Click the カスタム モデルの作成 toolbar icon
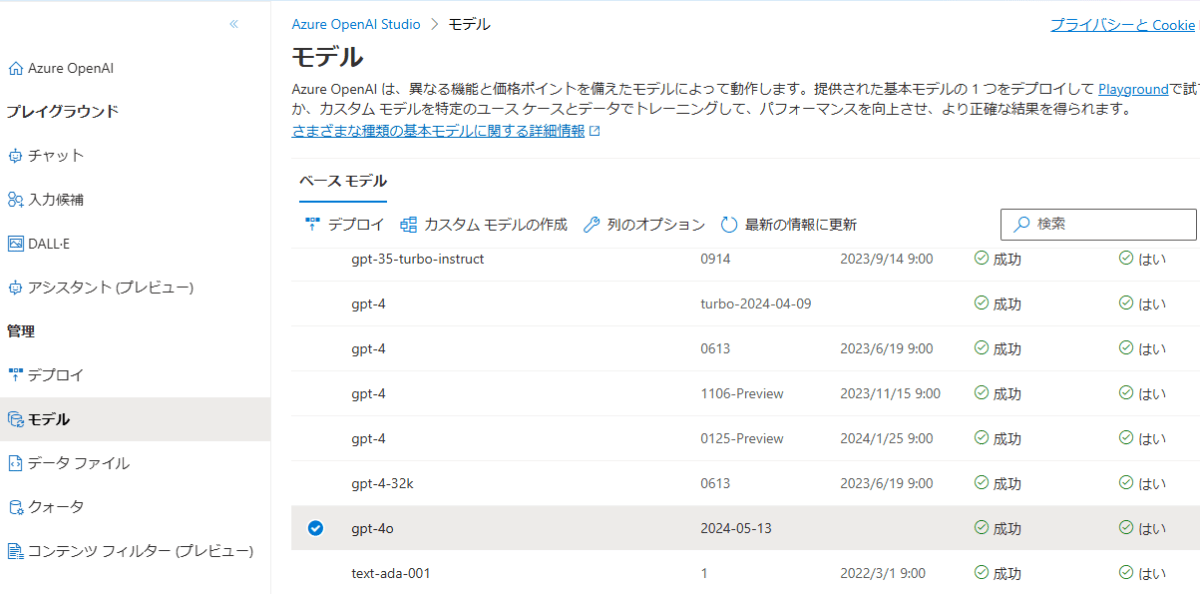The image size is (1200, 594). tap(408, 225)
